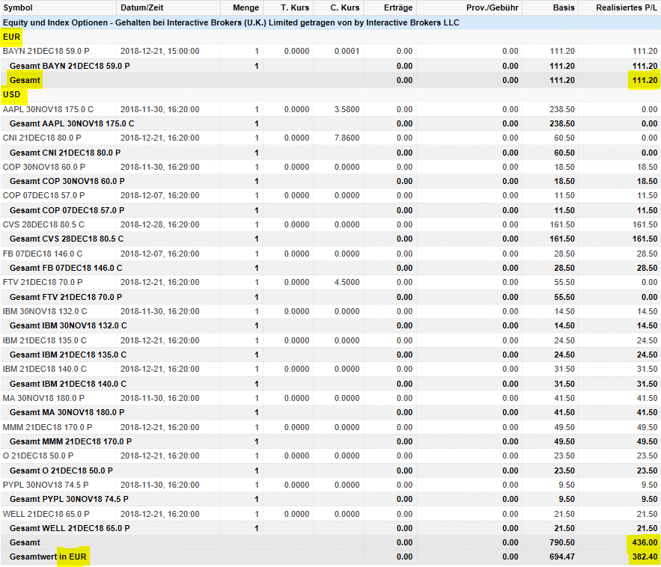
Task: Select the AAPL 30NOV18 175.0 C symbol
Action: (48, 109)
